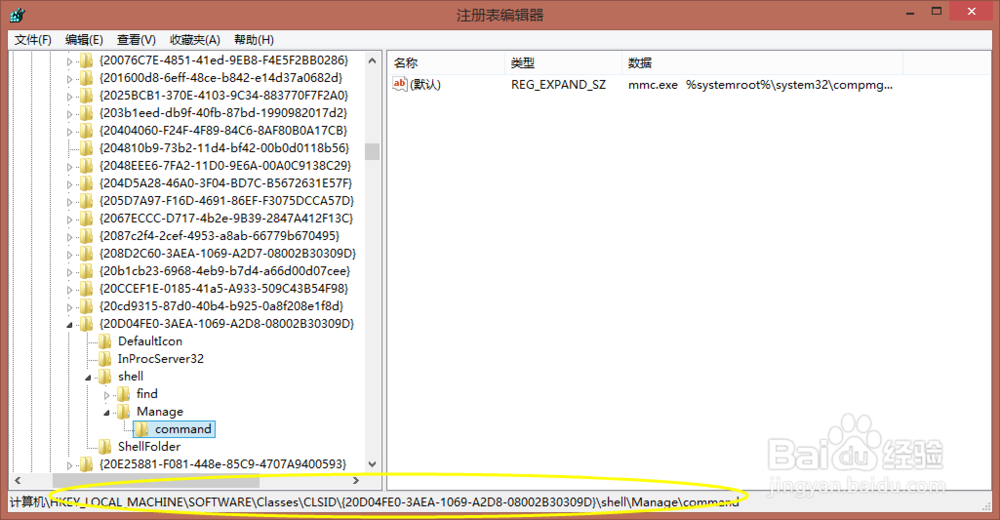The width and height of the screenshot is (1000, 520).
Task: Click the tree pane scroll down arrow
Action: 372,464
